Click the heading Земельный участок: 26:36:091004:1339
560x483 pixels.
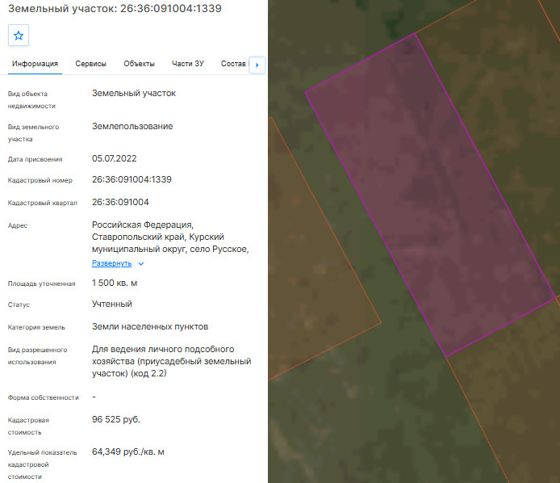(115, 8)
